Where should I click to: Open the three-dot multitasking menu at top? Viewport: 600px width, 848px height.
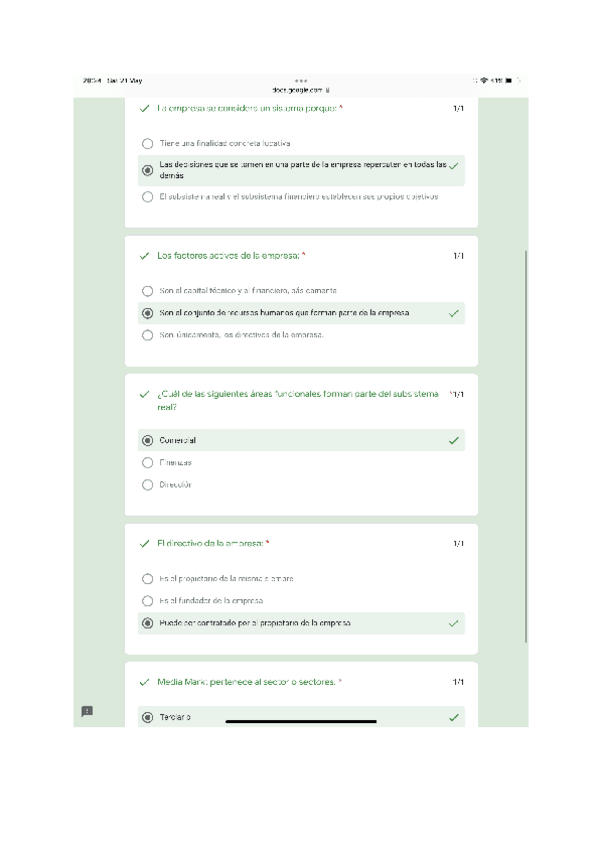[301, 80]
